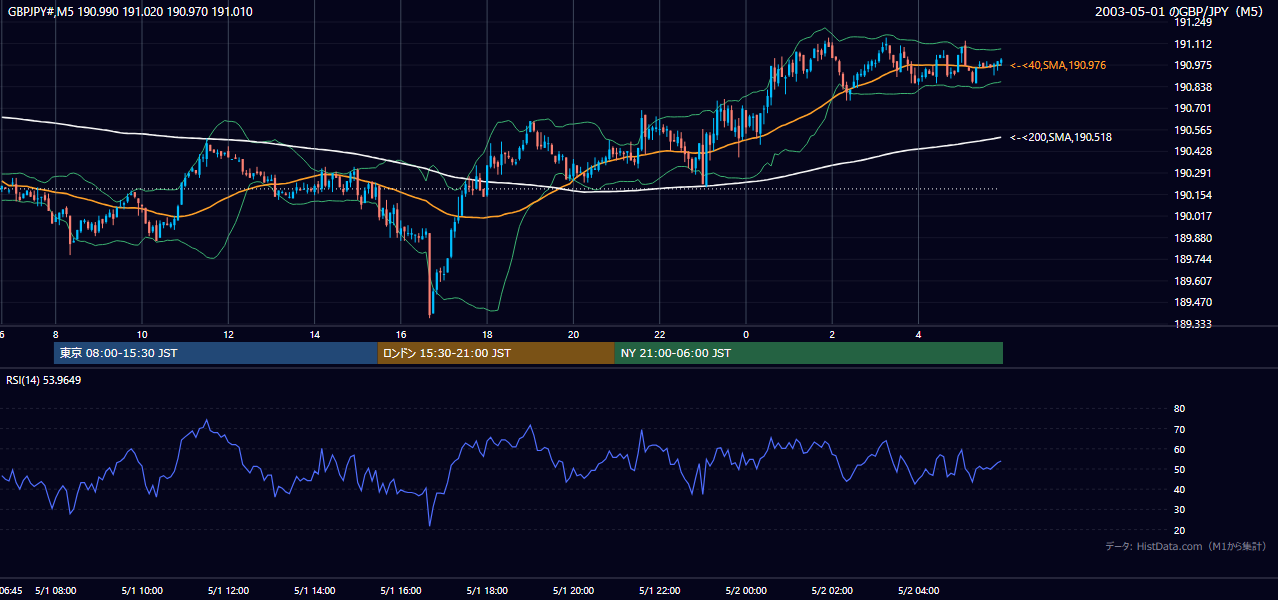Click price axis value 190.291
This screenshot has width=1278, height=600.
(1193, 173)
